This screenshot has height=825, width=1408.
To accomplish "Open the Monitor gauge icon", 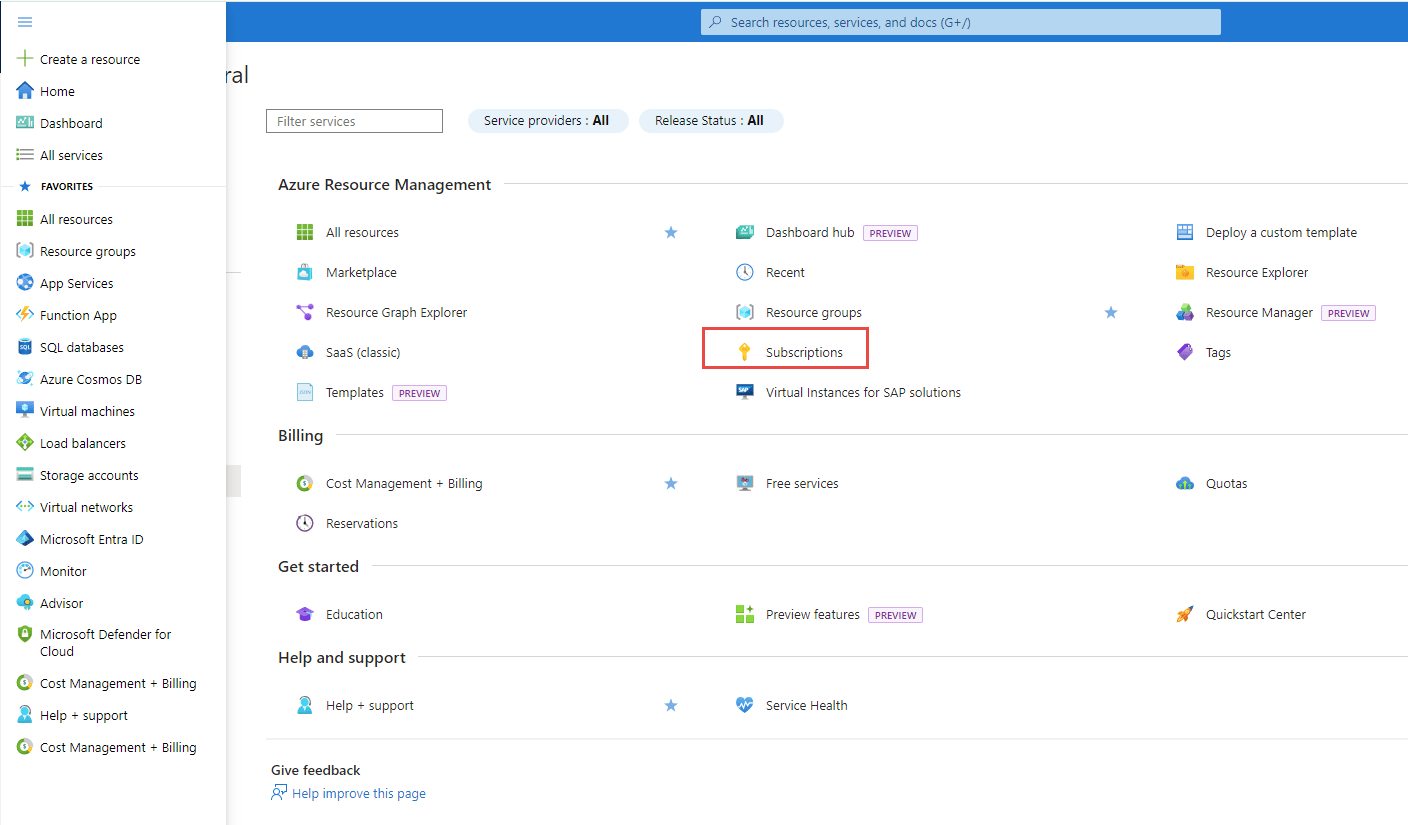I will click(25, 571).
